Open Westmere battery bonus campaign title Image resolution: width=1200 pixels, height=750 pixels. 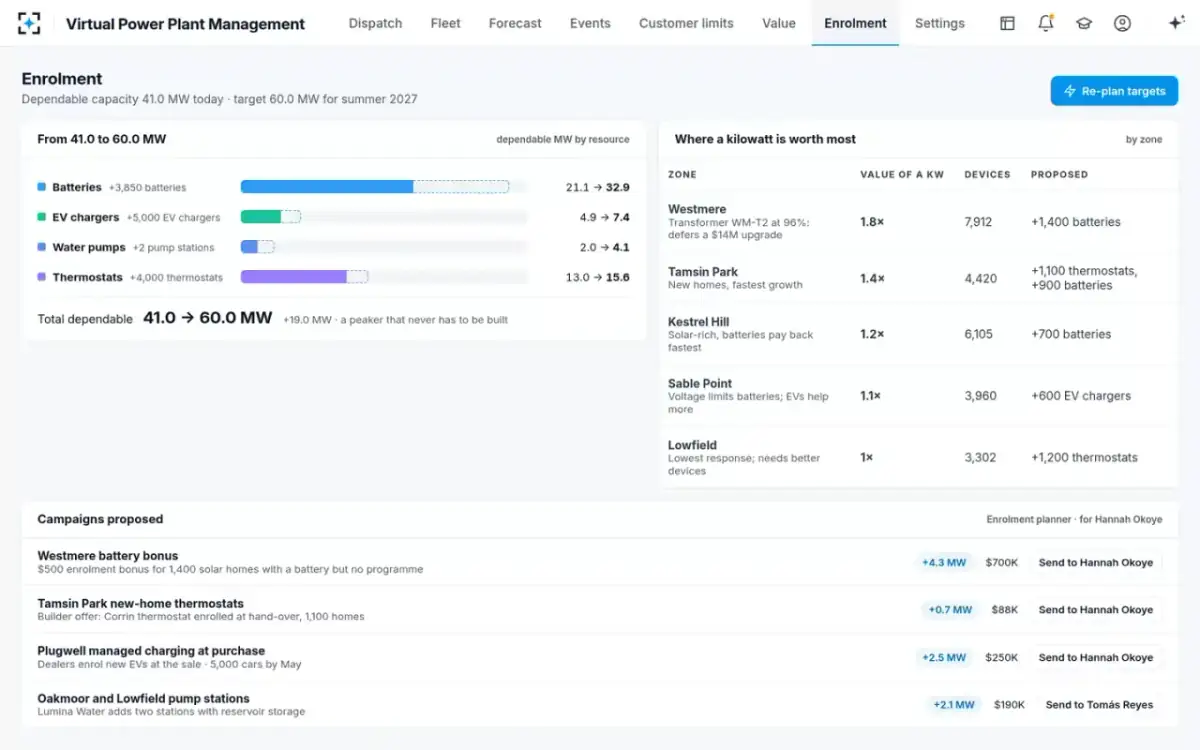[108, 556]
